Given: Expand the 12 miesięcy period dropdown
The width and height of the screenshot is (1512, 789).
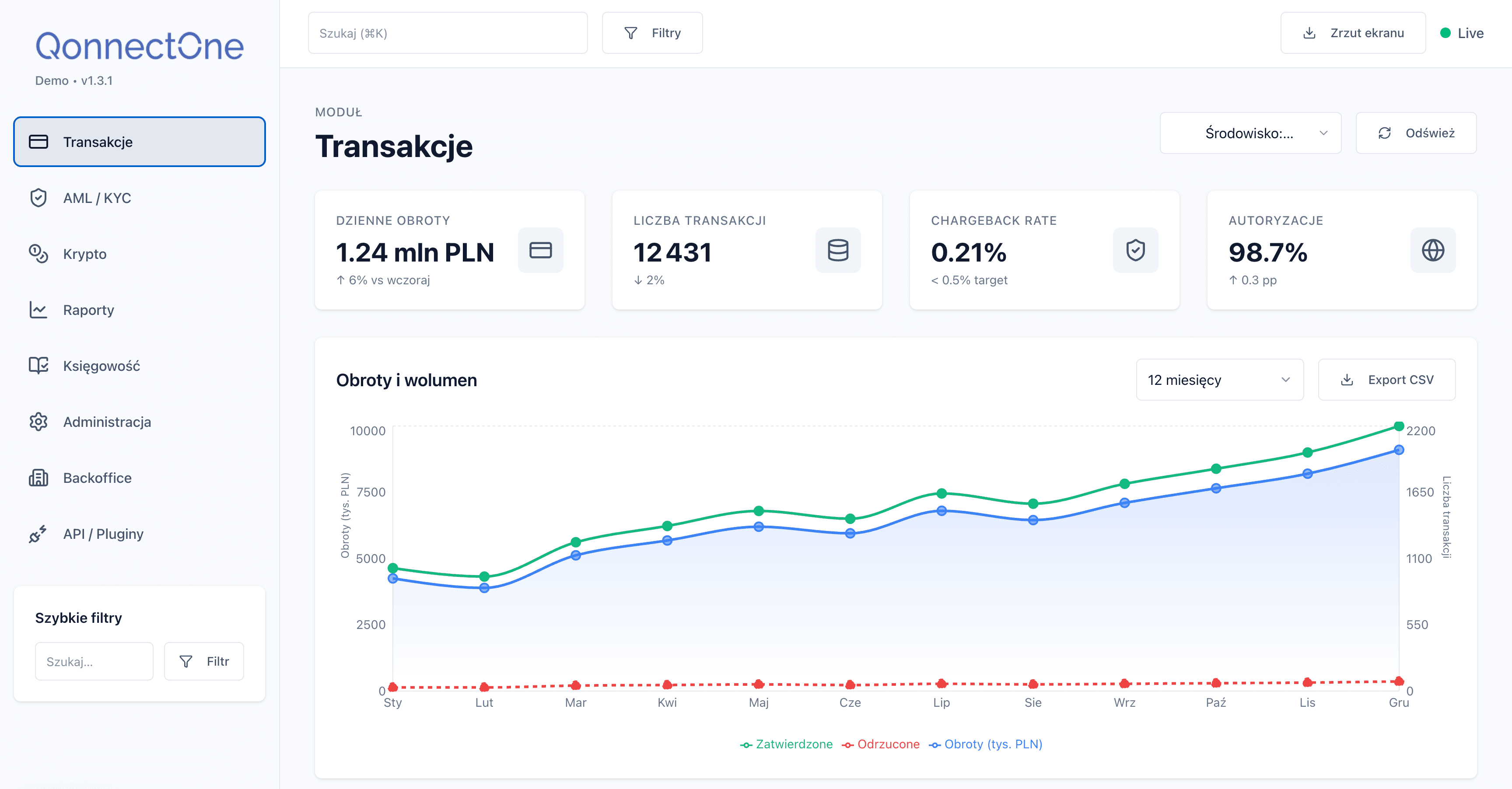Looking at the screenshot, I should pyautogui.click(x=1219, y=380).
